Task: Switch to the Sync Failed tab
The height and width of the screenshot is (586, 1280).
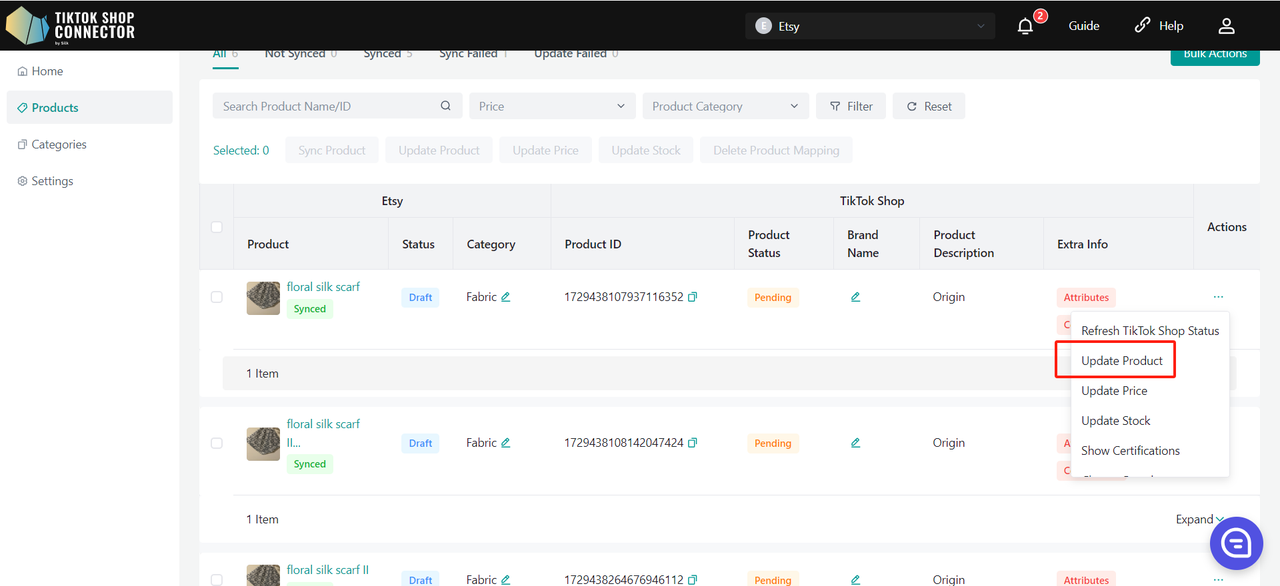Action: click(x=473, y=55)
